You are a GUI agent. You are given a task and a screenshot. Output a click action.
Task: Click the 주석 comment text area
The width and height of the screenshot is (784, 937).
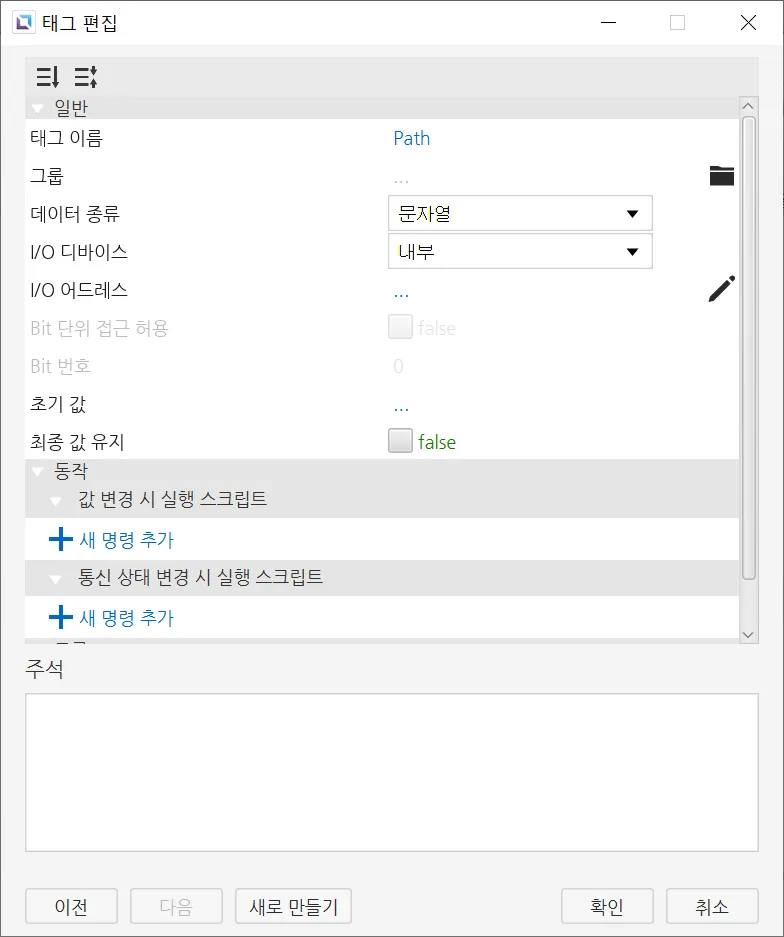391,772
